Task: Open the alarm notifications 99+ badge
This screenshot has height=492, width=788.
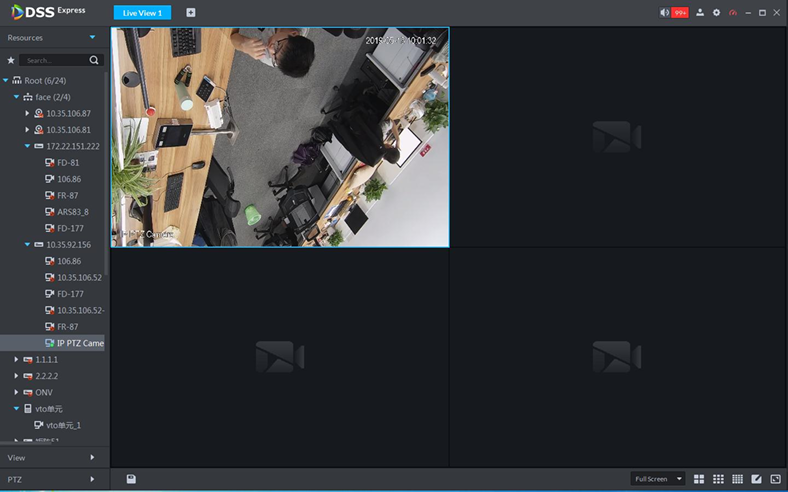Action: (679, 13)
